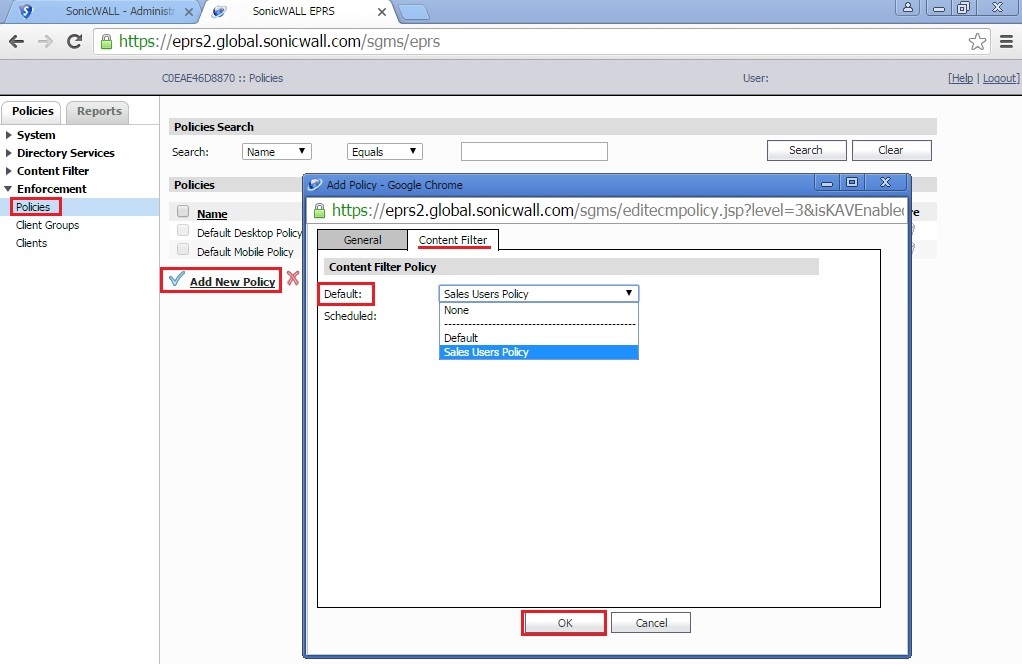1022x664 pixels.
Task: Check the Default Mobile Policy checkbox
Action: click(183, 250)
